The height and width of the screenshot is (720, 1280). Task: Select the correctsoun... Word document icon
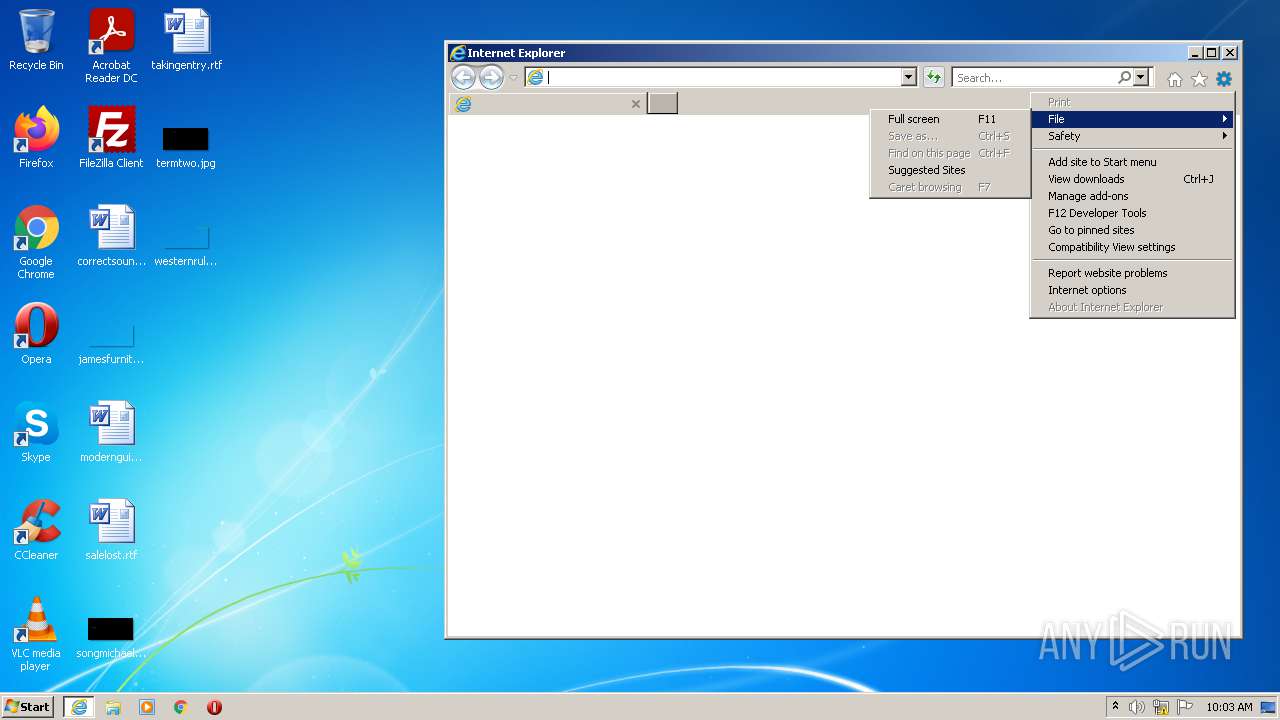[x=111, y=236]
